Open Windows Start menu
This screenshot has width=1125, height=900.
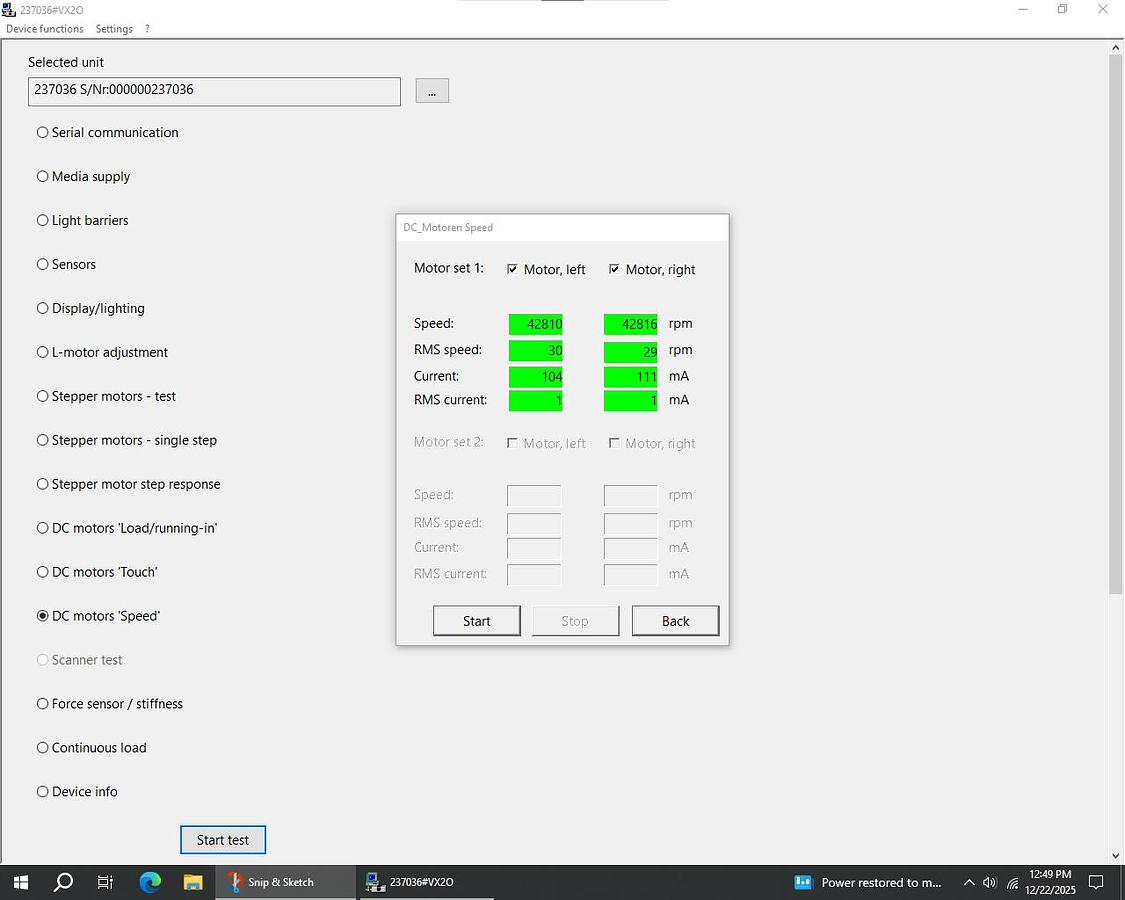pos(20,882)
